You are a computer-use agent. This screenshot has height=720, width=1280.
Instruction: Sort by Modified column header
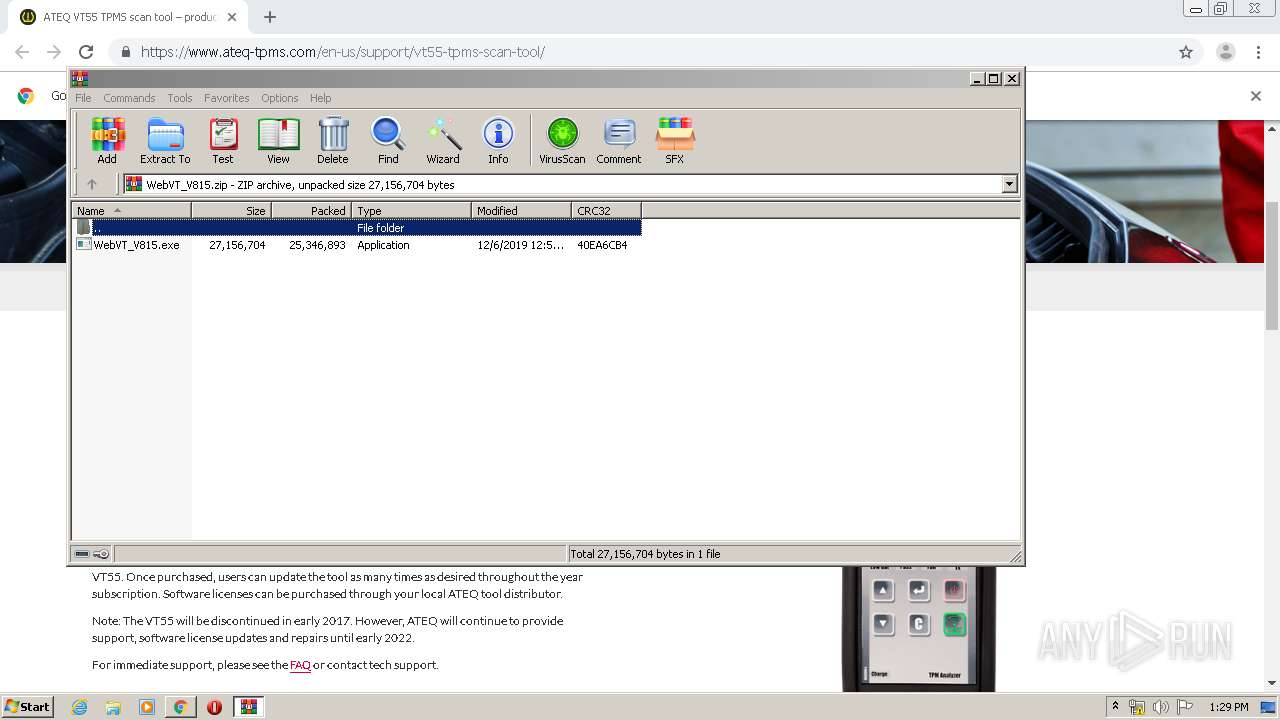521,211
